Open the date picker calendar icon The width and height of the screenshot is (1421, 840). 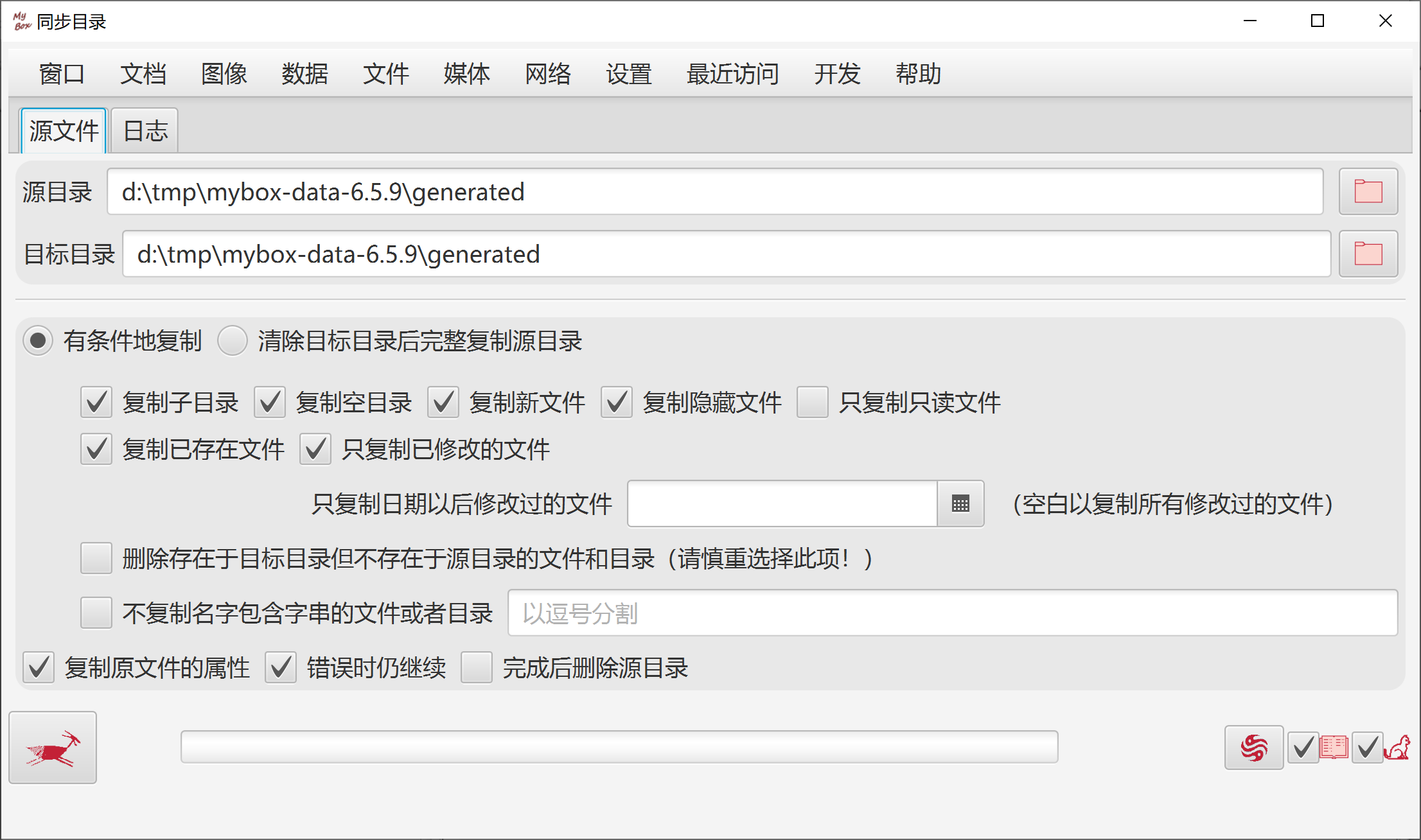click(960, 503)
